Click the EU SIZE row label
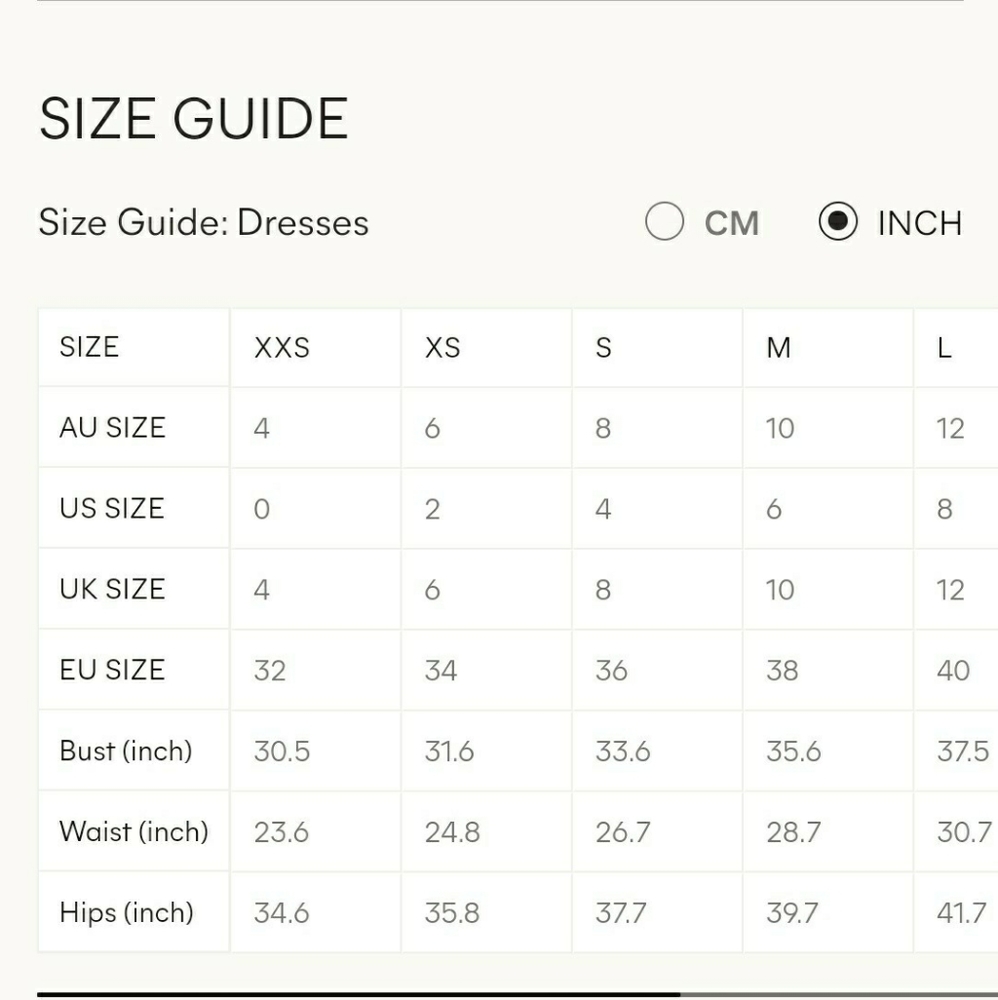The width and height of the screenshot is (998, 1000). [x=112, y=670]
